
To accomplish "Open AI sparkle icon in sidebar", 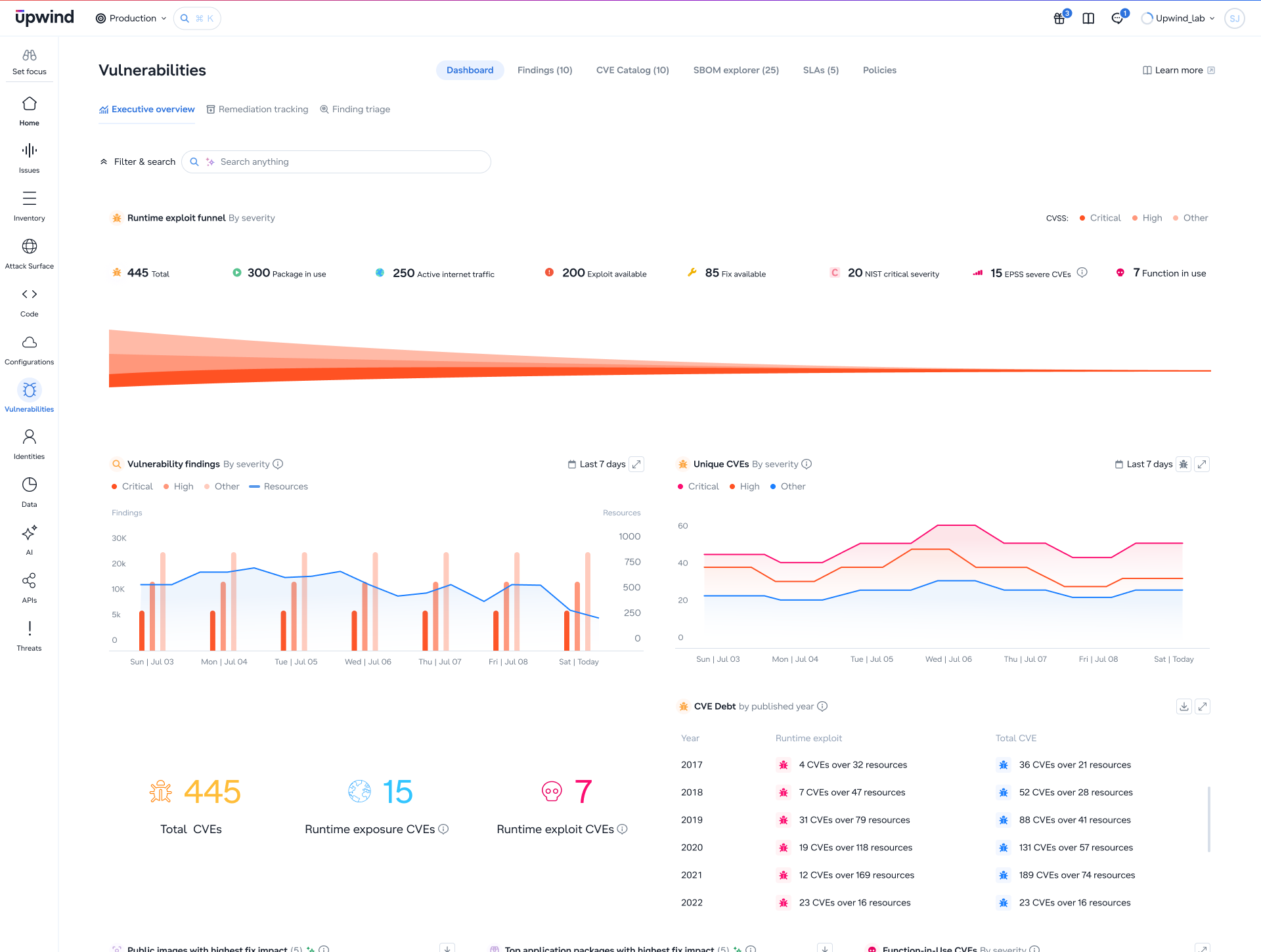I will click(30, 532).
